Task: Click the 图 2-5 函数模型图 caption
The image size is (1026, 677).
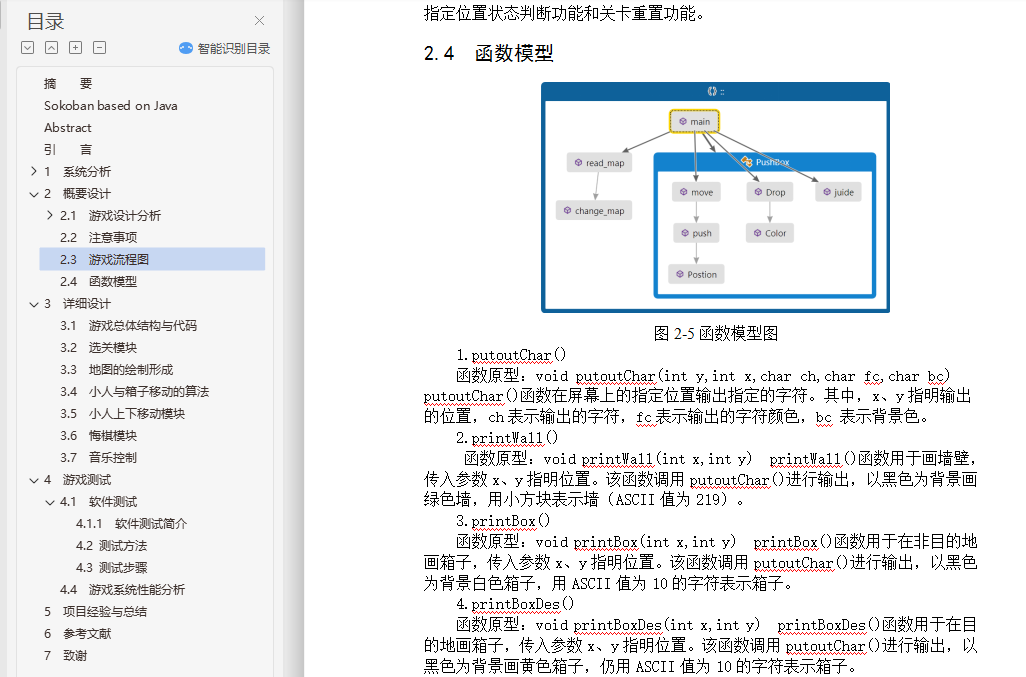Action: pyautogui.click(x=716, y=334)
